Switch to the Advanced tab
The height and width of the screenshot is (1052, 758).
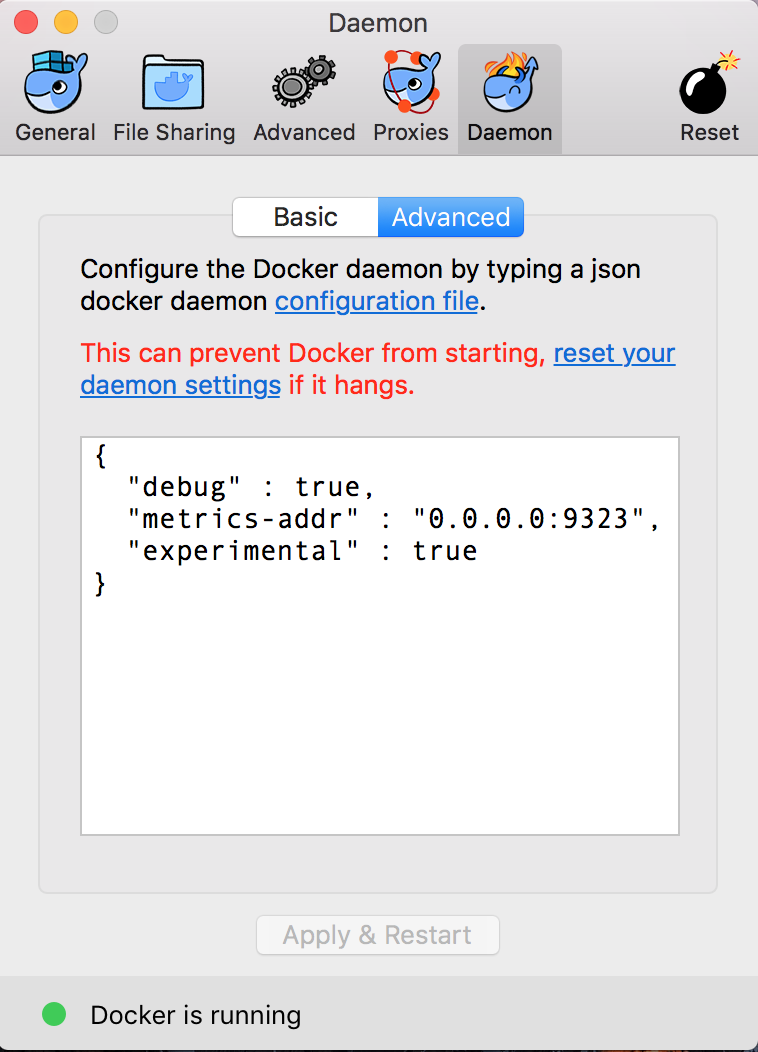point(450,217)
